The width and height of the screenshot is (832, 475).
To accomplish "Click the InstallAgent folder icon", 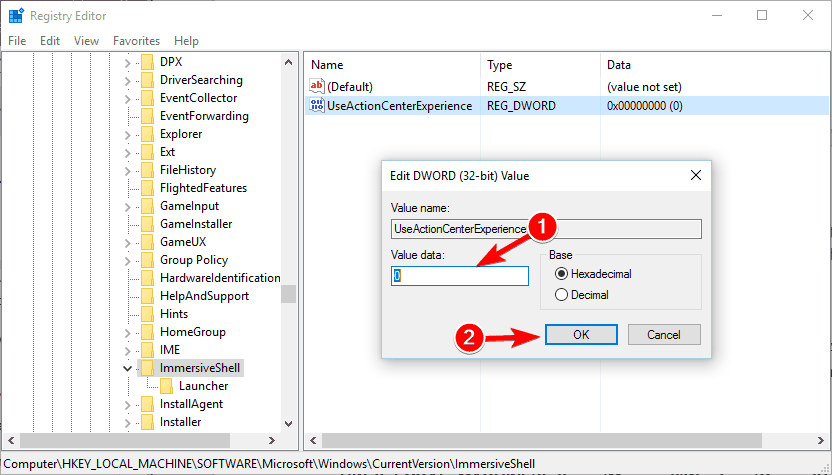I will 148,404.
